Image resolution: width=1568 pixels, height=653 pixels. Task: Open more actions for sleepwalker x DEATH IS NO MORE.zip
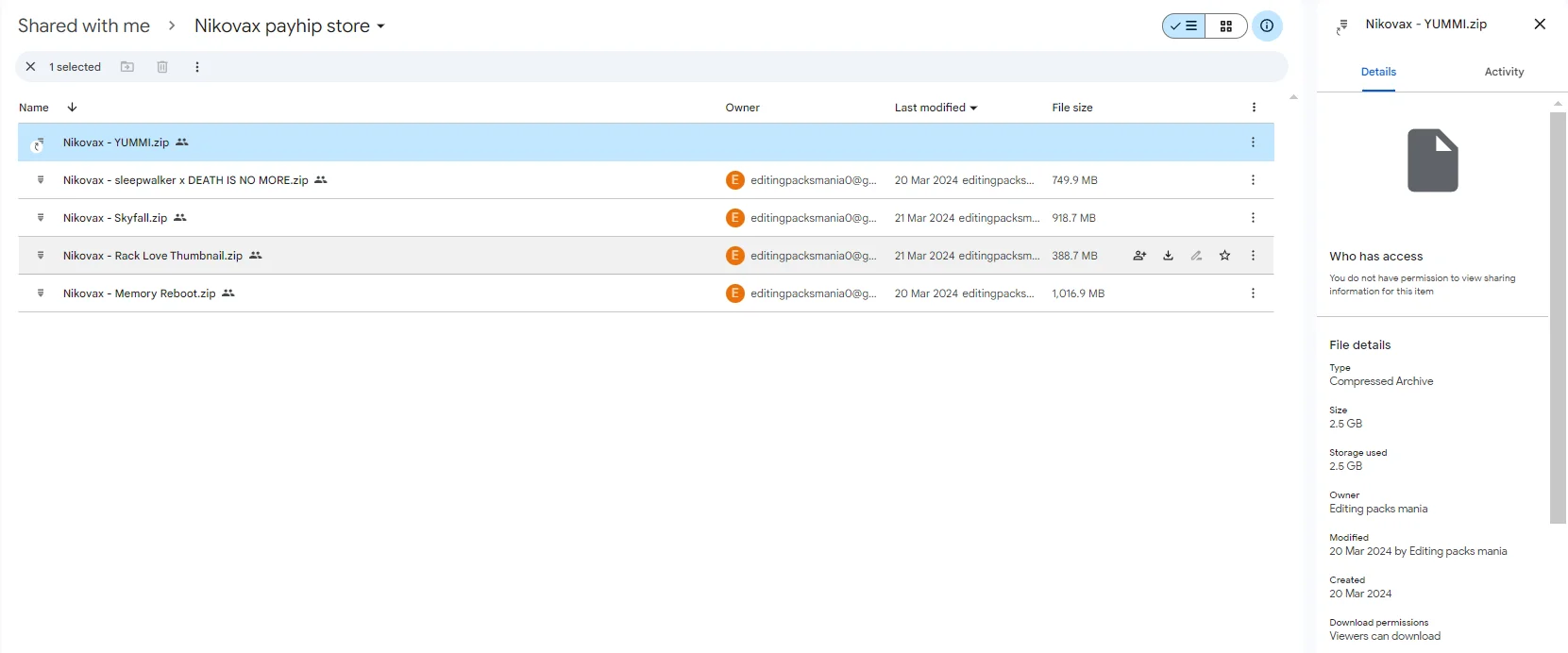click(x=1253, y=180)
